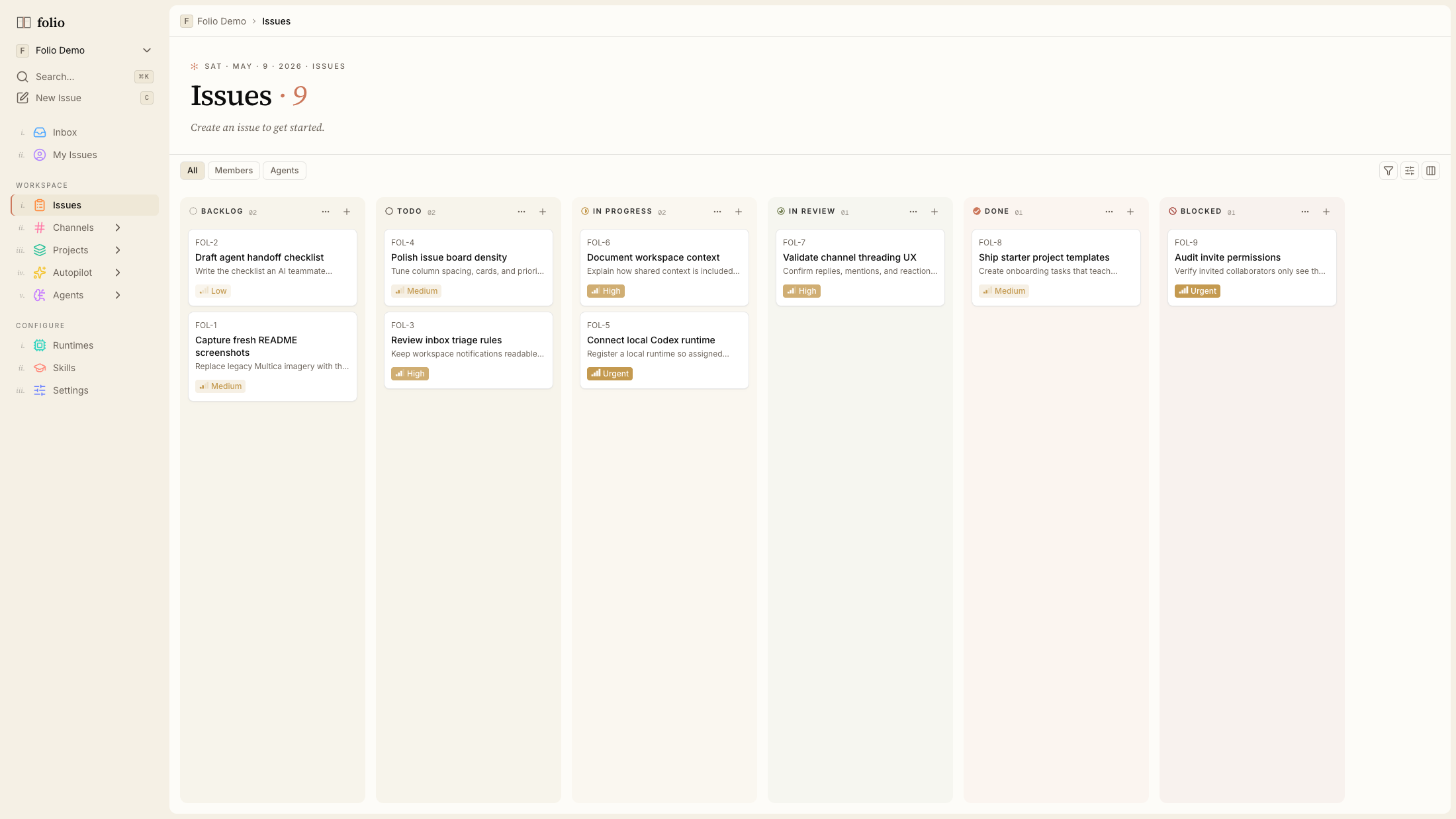Click Issues breadcrumb item

(x=276, y=21)
